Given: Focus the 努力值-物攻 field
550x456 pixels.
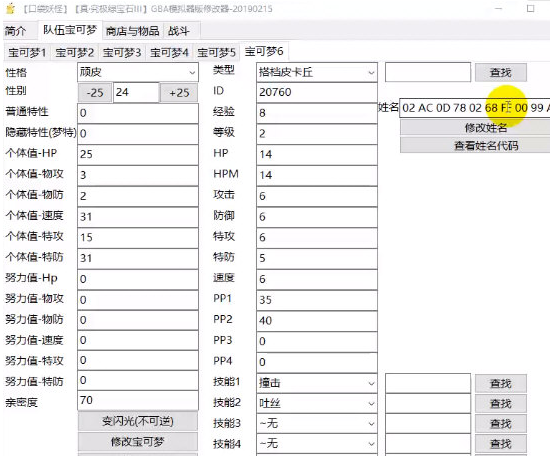Looking at the screenshot, I should pyautogui.click(x=138, y=300).
